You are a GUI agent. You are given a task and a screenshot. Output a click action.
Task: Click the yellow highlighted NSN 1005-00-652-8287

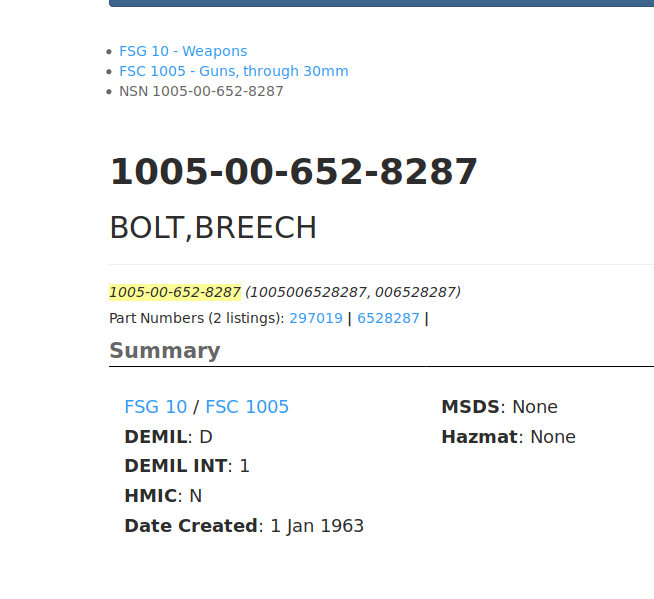point(175,292)
